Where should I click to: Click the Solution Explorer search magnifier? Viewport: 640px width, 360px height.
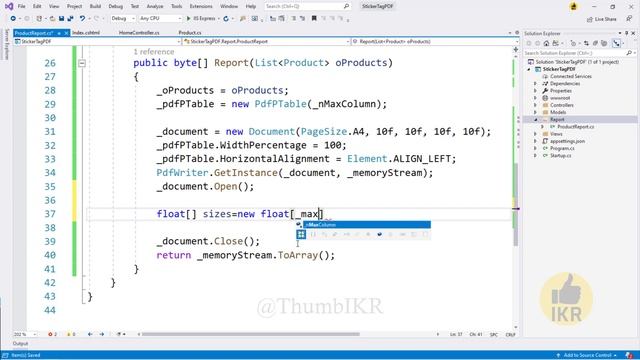(629, 53)
